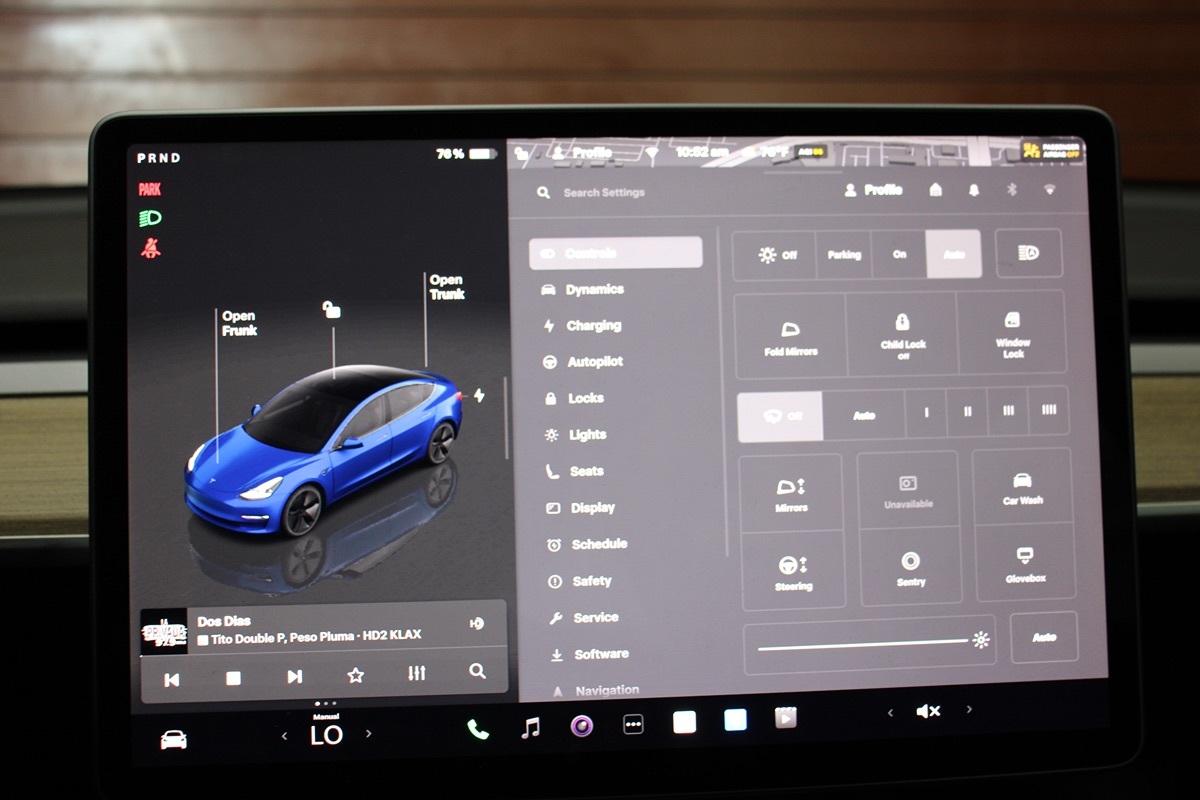The width and height of the screenshot is (1200, 800).
Task: Tap the Car Wash mode icon
Action: tap(1023, 487)
